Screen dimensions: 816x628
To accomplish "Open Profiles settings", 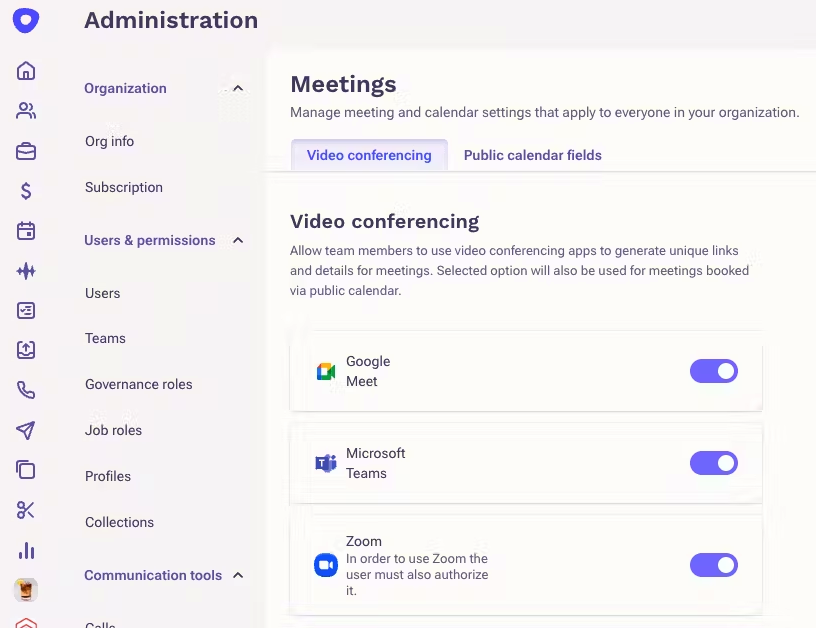I will click(x=108, y=476).
